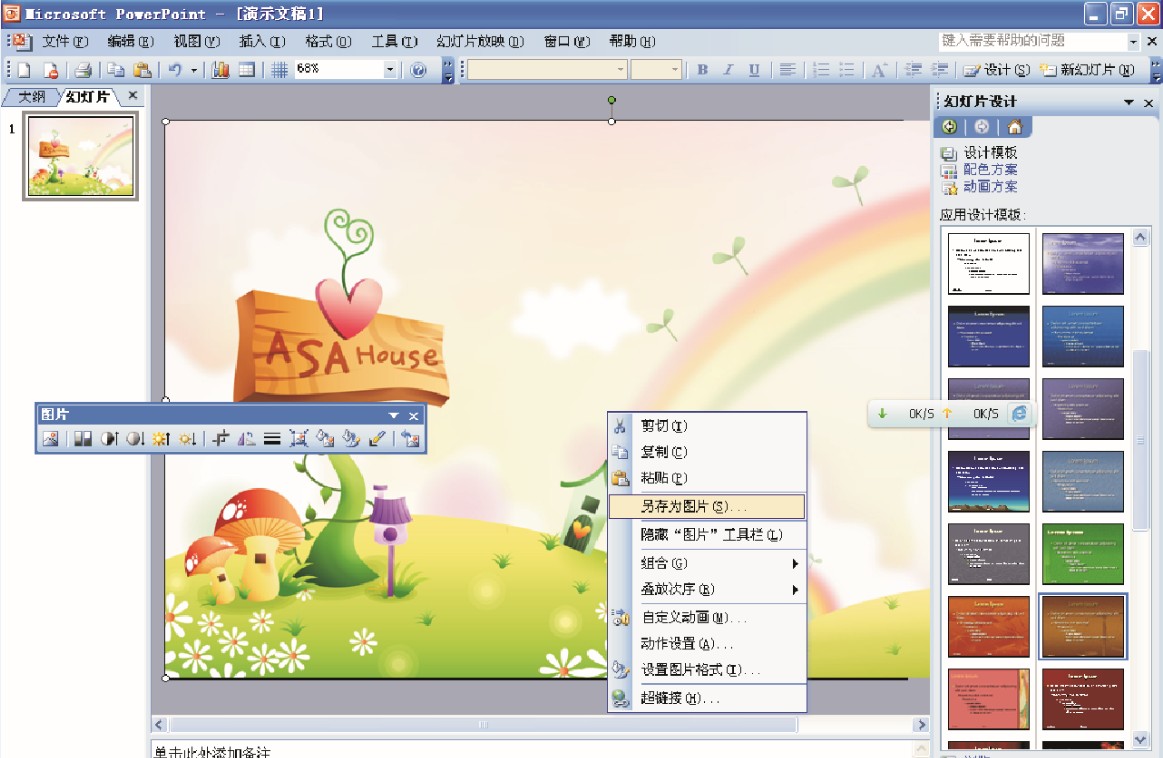The image size is (1163, 758).
Task: Rotate the picture left 90 degrees
Action: 246,438
